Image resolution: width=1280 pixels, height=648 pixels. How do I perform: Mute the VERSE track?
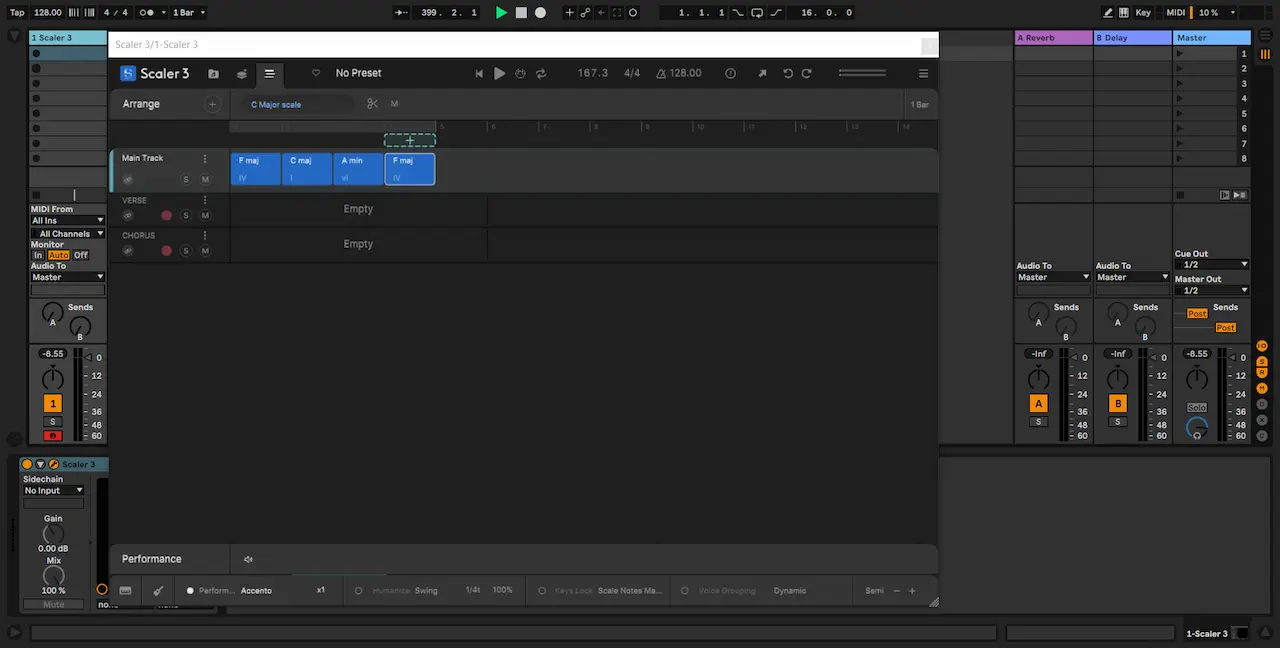click(205, 215)
